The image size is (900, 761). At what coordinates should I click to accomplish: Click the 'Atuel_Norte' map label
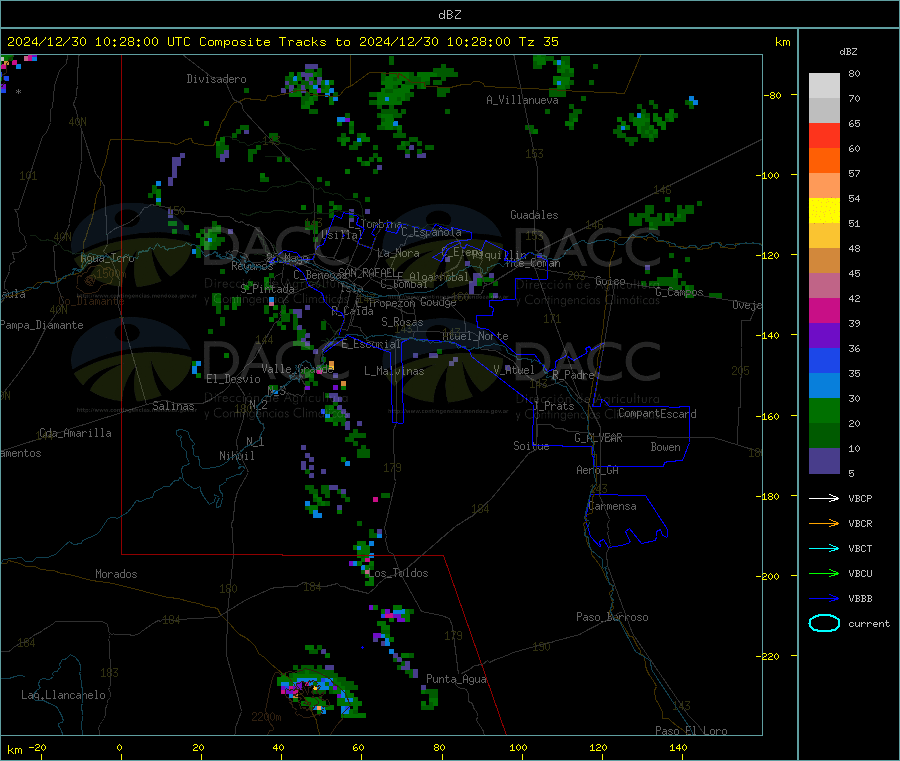pyautogui.click(x=475, y=336)
